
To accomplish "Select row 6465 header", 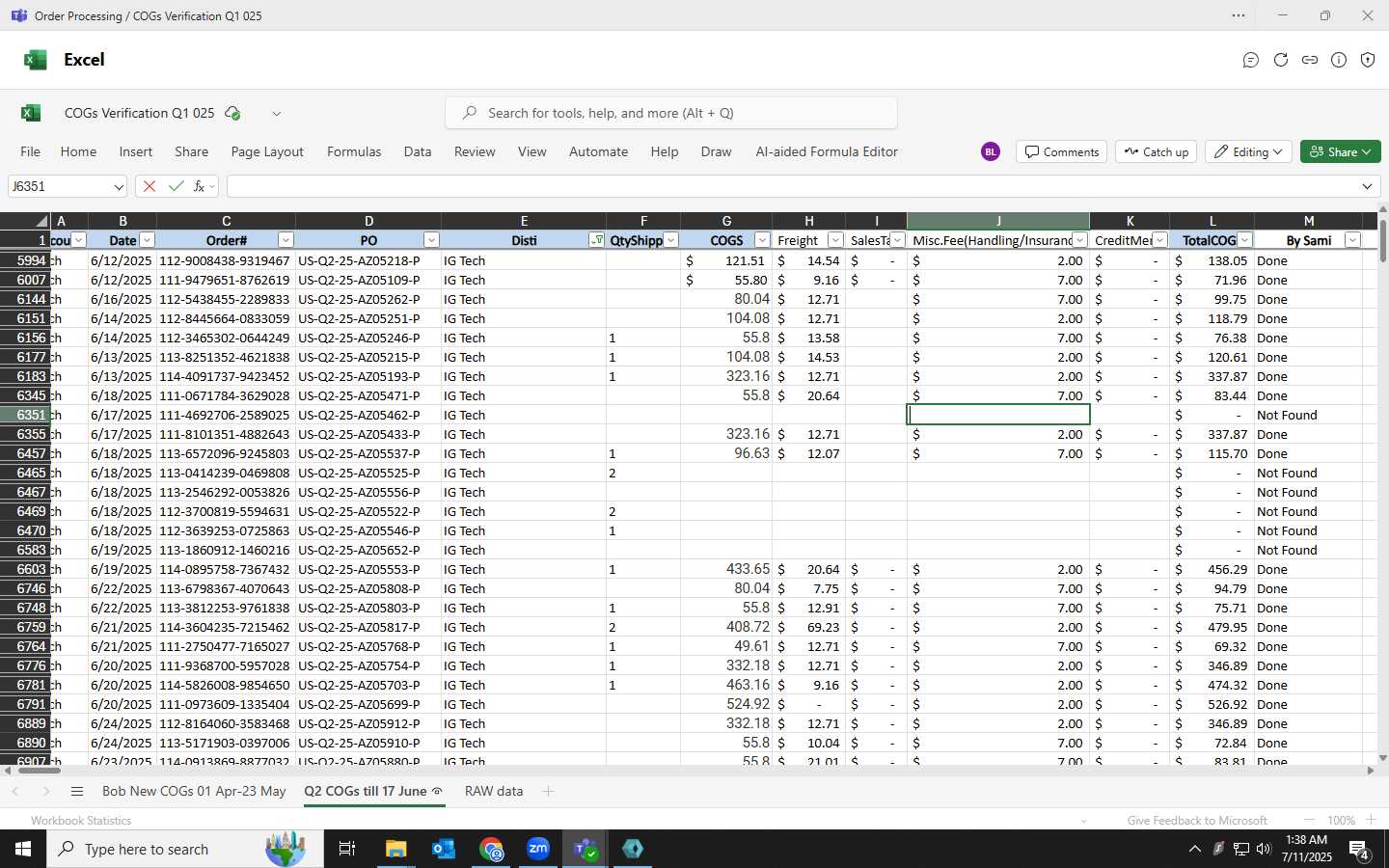I will 25,473.
